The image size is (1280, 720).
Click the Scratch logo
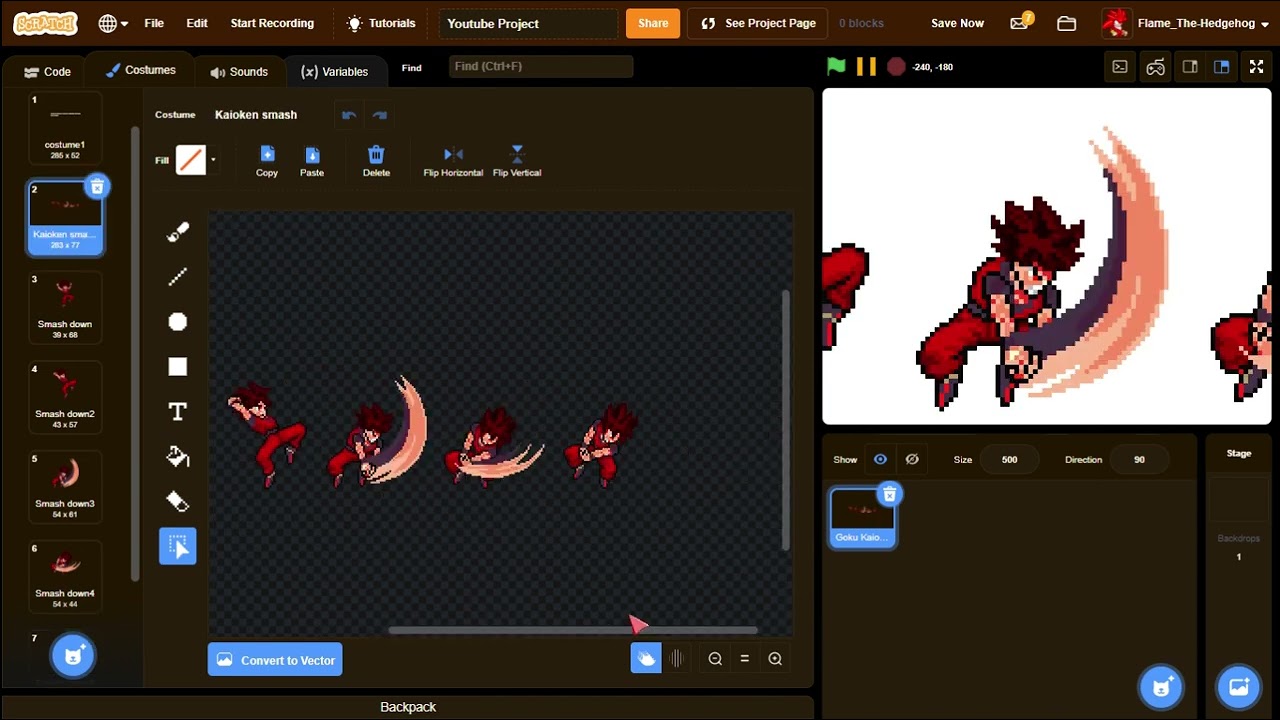coord(45,23)
